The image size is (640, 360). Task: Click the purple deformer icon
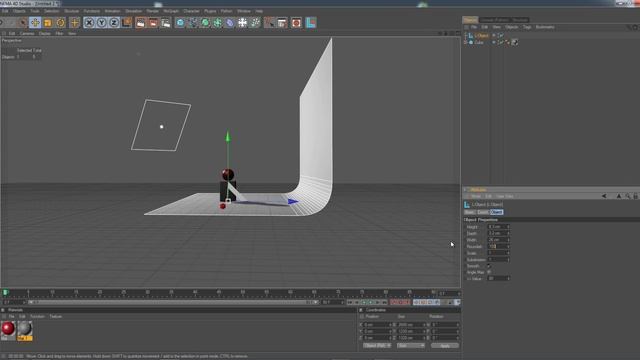point(230,23)
